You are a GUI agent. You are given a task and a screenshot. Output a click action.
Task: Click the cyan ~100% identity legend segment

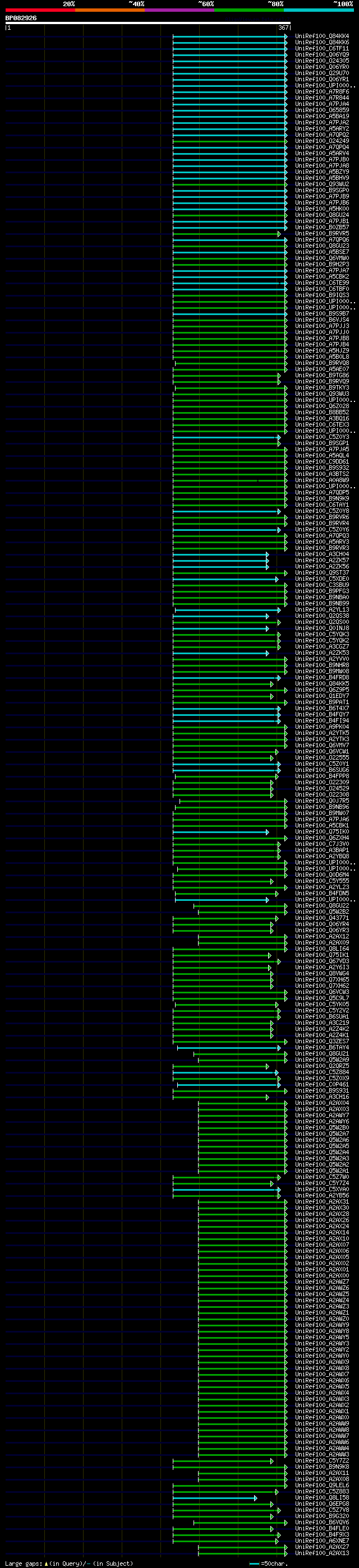[x=318, y=10]
